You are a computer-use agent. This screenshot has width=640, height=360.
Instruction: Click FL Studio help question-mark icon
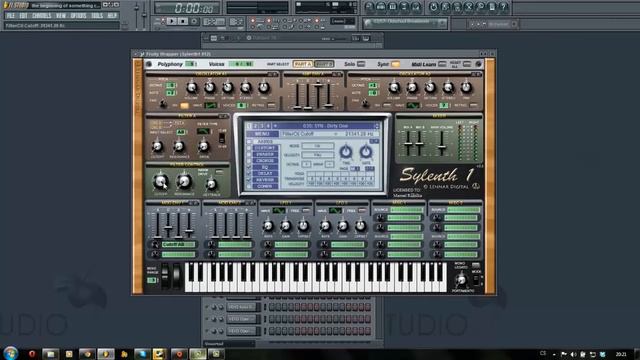504,7
